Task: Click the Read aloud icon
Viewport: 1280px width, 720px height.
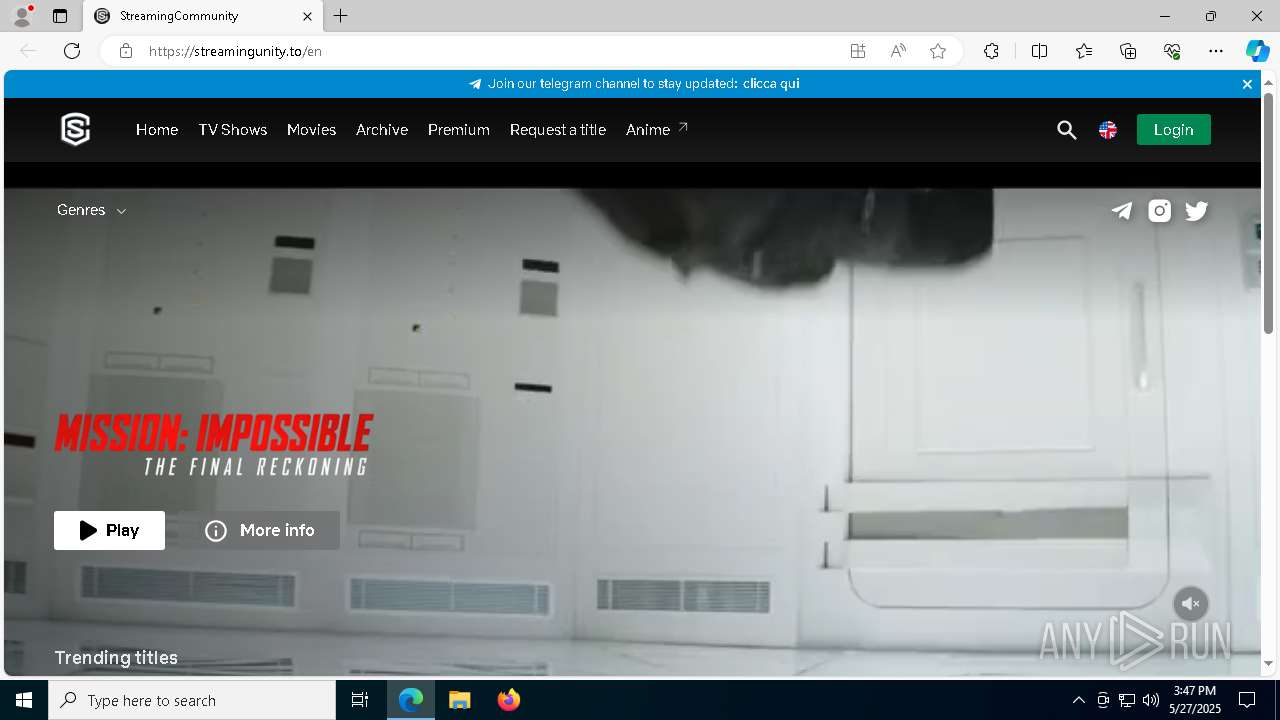Action: point(898,51)
